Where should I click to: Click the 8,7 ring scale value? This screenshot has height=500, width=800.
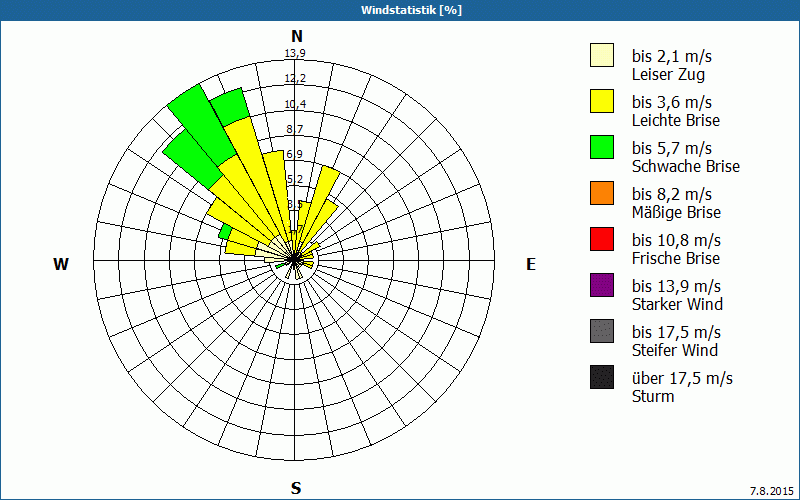(x=295, y=129)
